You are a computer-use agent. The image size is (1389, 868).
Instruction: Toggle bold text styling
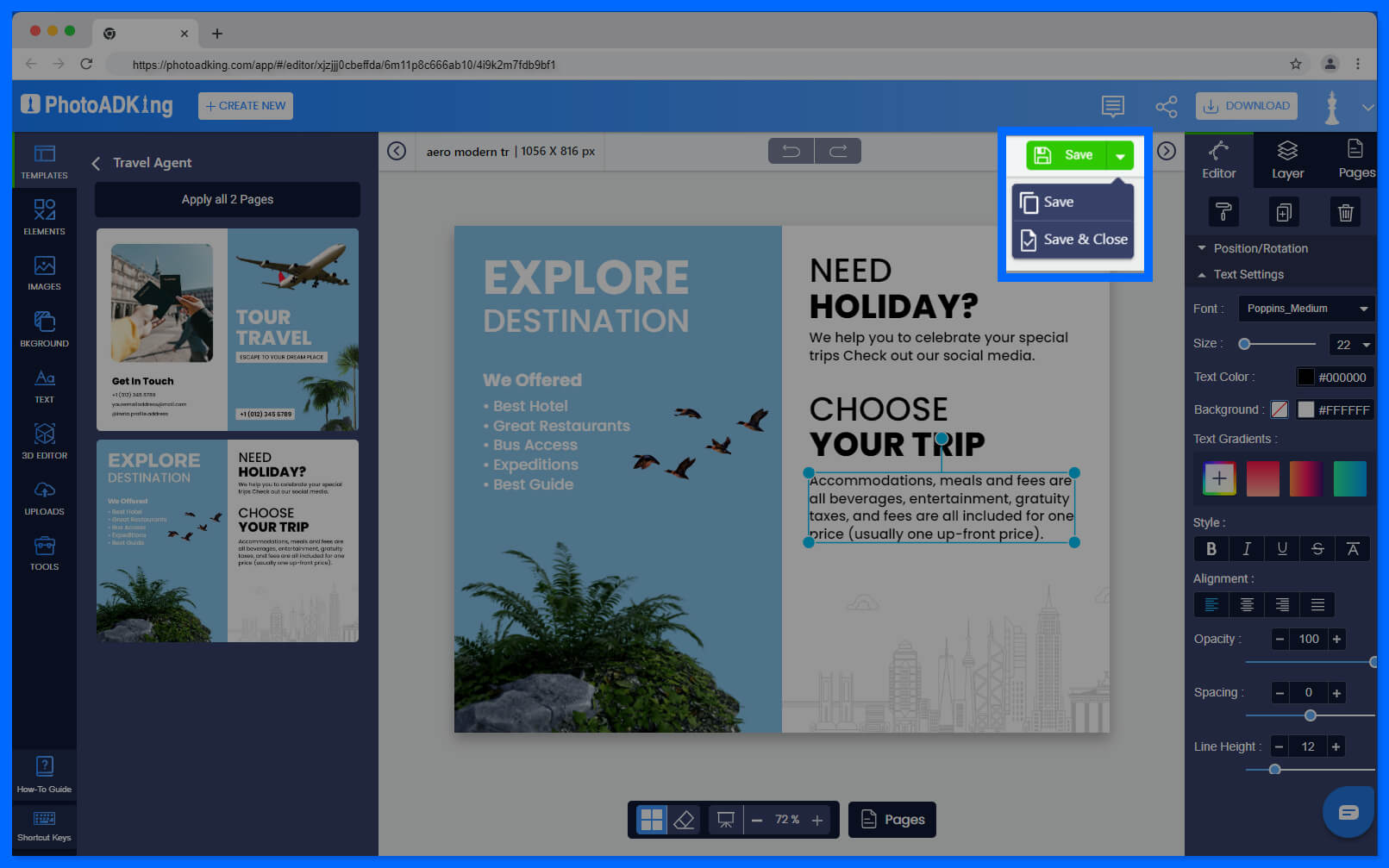click(x=1211, y=548)
